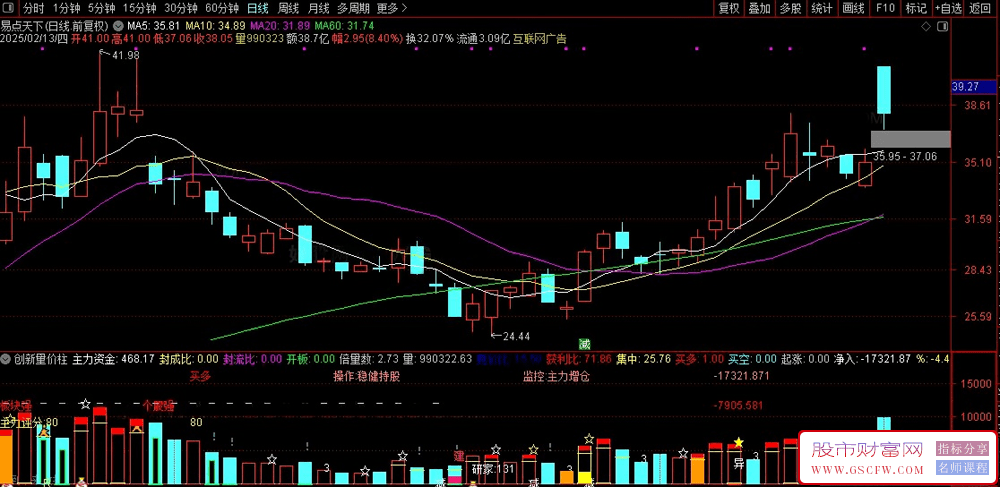Click the 叠加 overlay button
This screenshot has height=487, width=1000.
tap(759, 8)
